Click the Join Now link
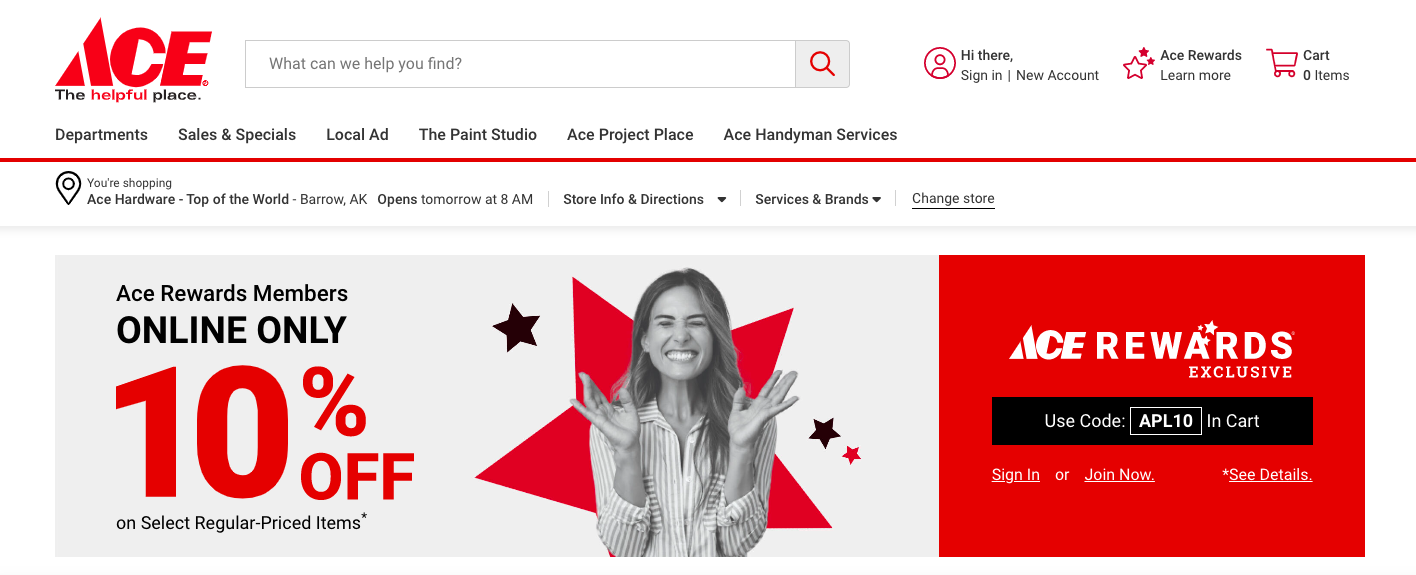The image size is (1416, 575). (1119, 475)
